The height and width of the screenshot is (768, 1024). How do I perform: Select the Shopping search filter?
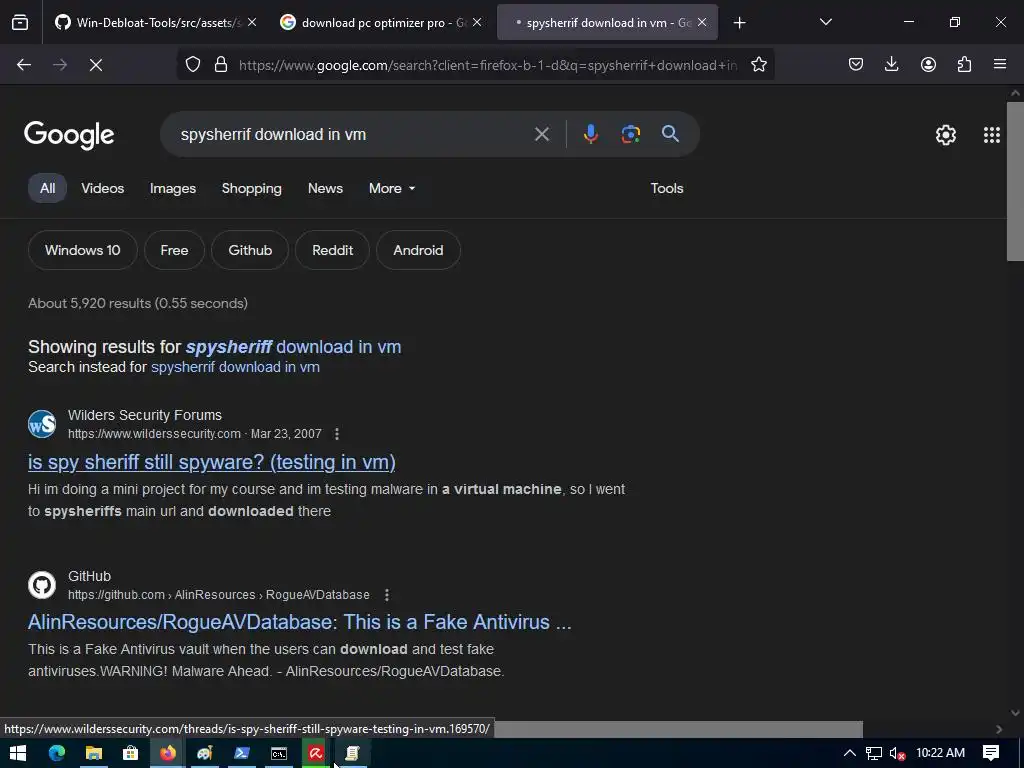tap(251, 188)
